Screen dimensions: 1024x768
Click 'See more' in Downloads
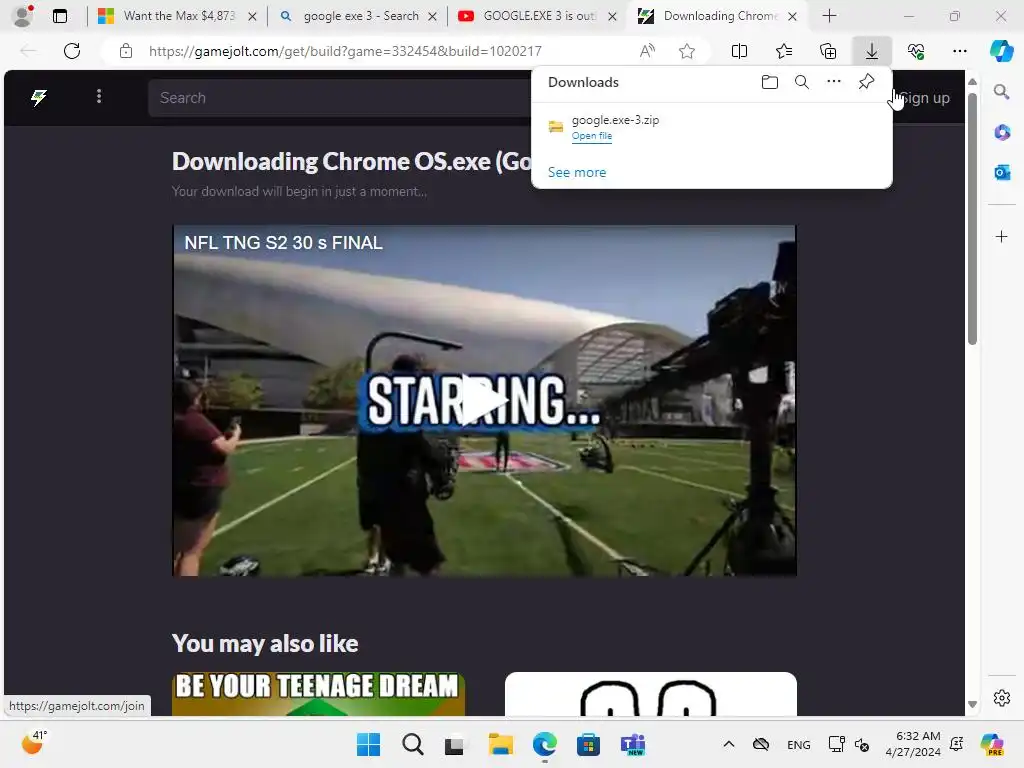tap(577, 172)
